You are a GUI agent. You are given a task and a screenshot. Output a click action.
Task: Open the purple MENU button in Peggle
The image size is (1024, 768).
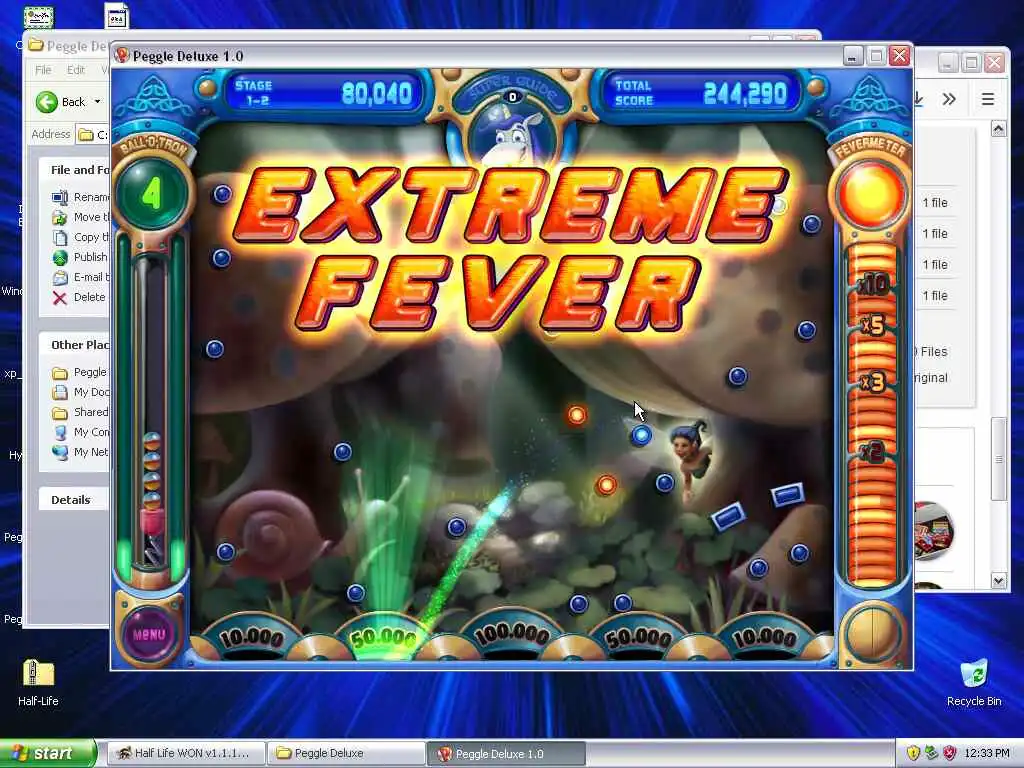point(150,633)
